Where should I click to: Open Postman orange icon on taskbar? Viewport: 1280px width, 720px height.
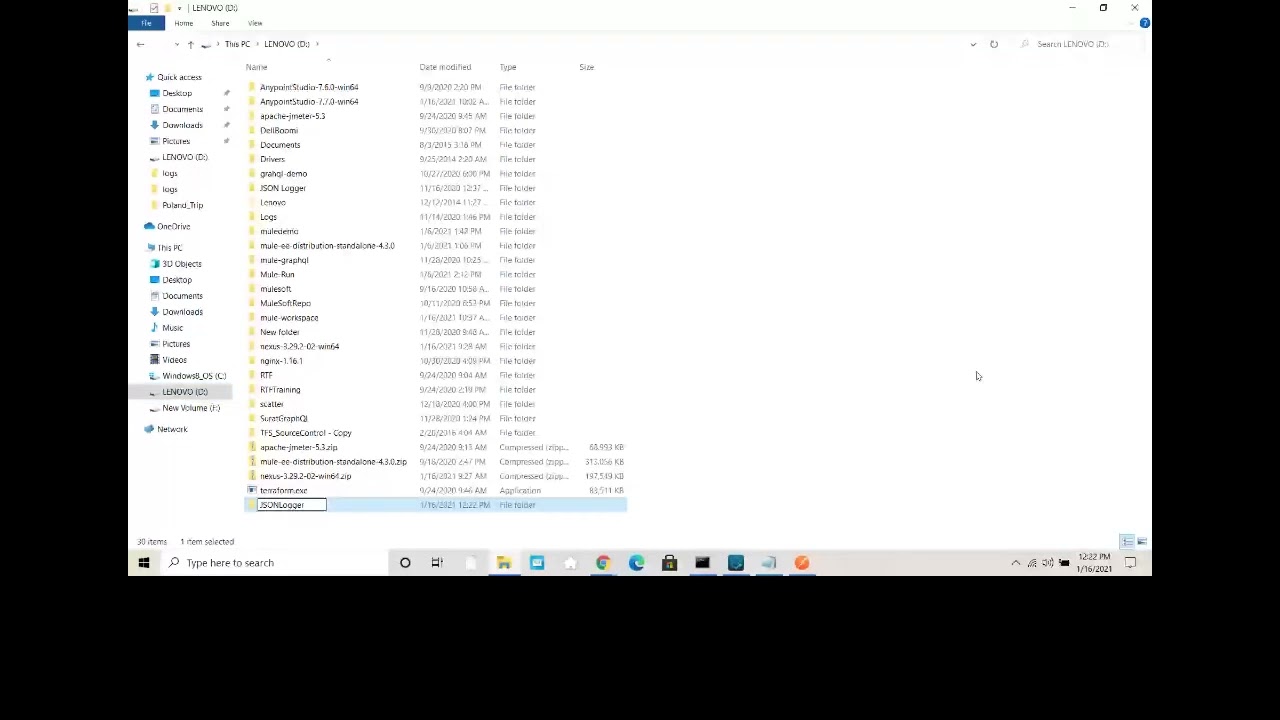(802, 563)
